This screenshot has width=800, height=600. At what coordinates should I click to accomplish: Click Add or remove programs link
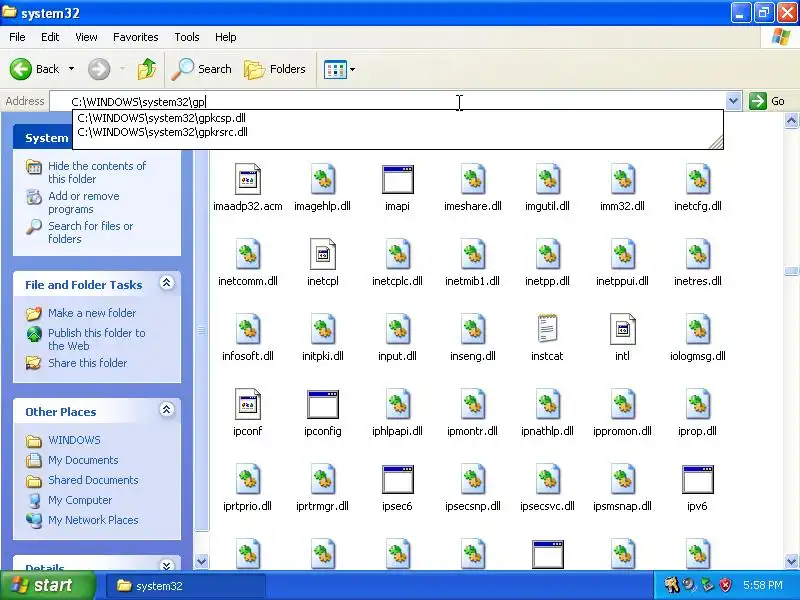tap(84, 203)
